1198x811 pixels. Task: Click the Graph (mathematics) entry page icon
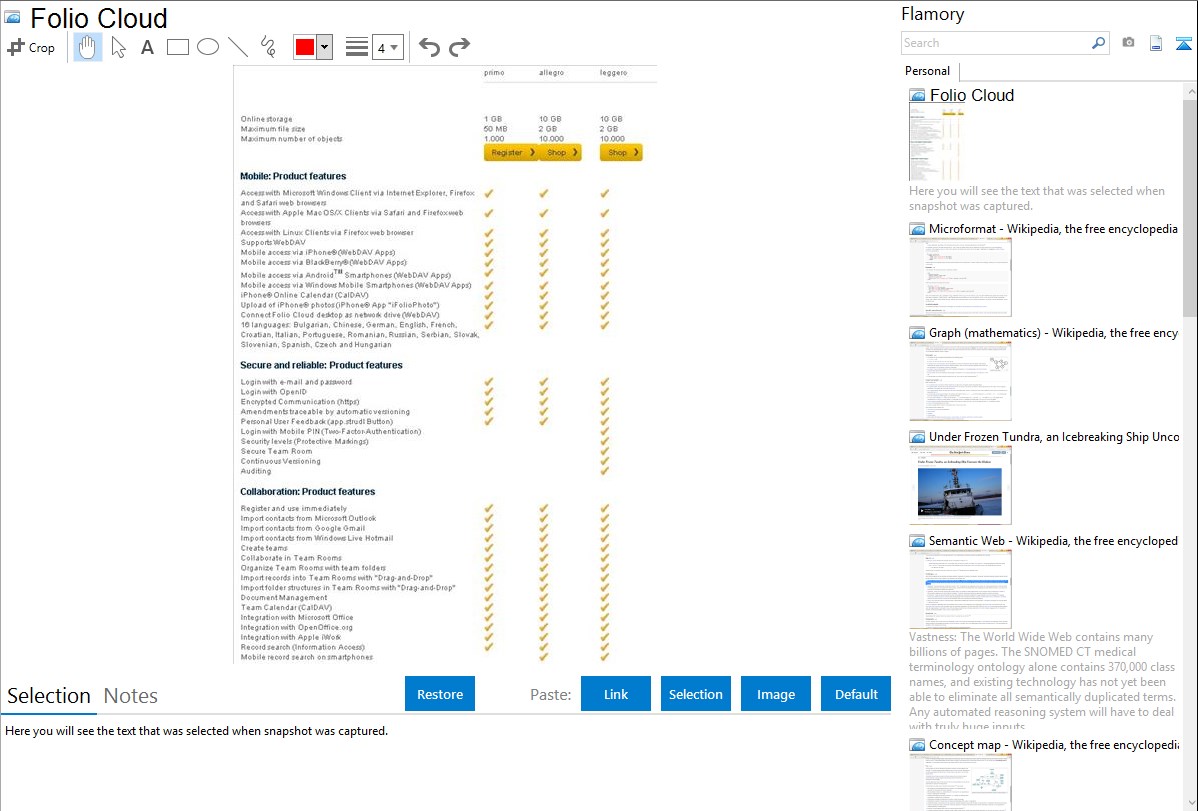[917, 333]
